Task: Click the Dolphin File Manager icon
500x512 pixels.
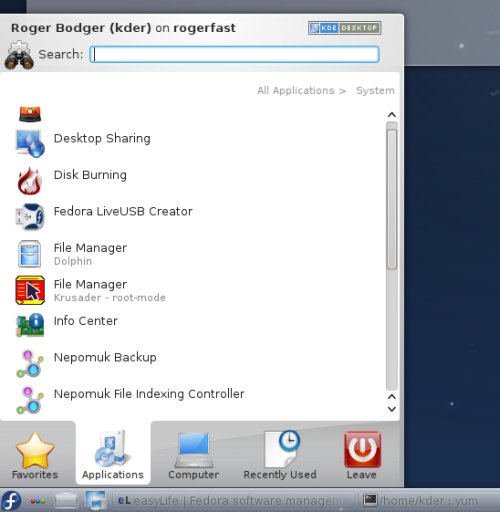Action: click(30, 253)
